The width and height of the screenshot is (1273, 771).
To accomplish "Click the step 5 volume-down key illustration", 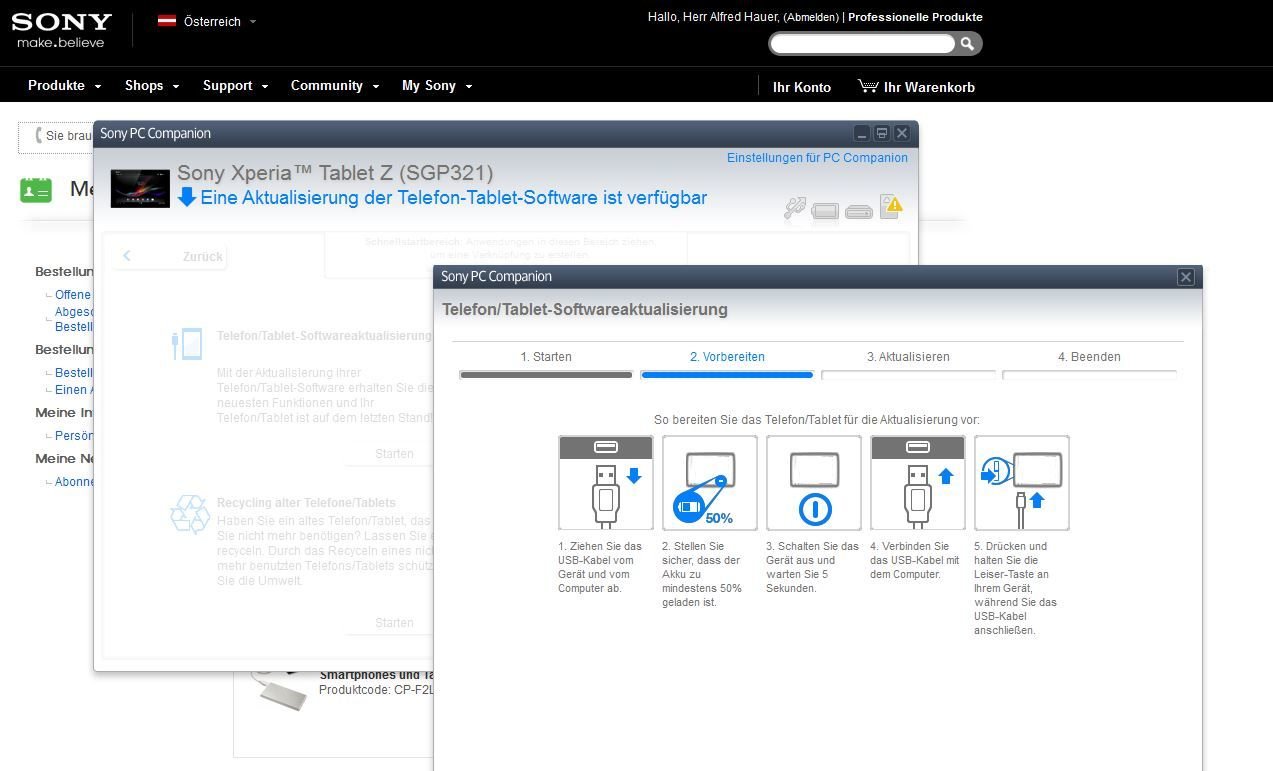I will click(x=1022, y=483).
